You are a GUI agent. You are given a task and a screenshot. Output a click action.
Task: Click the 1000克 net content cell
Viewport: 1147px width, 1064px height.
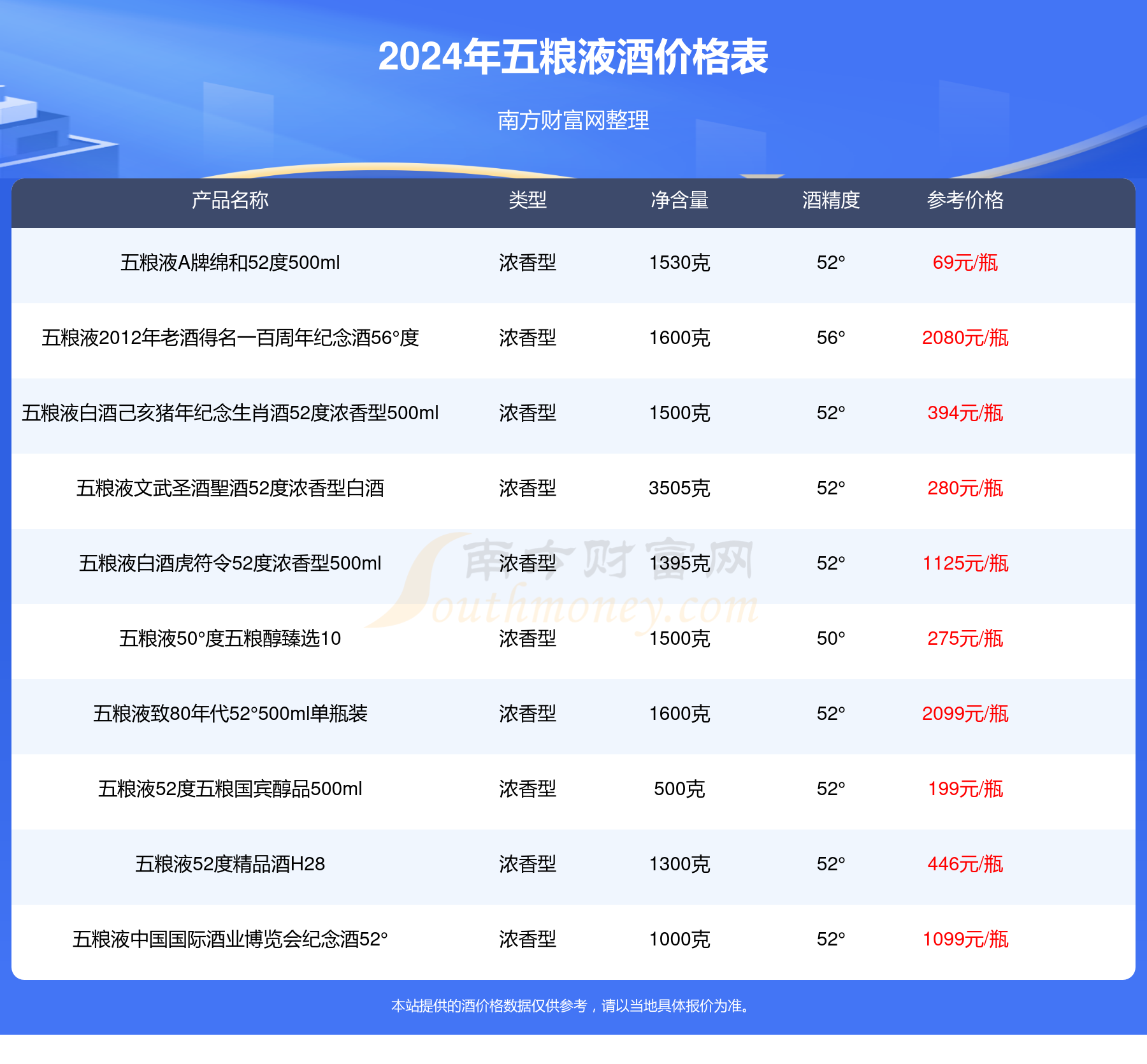(679, 939)
